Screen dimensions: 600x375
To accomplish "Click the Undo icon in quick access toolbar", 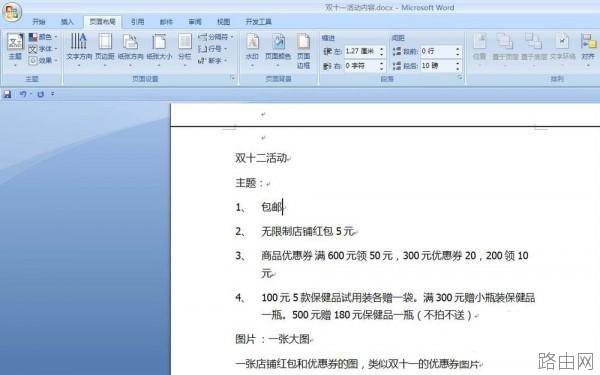I will [x=23, y=94].
